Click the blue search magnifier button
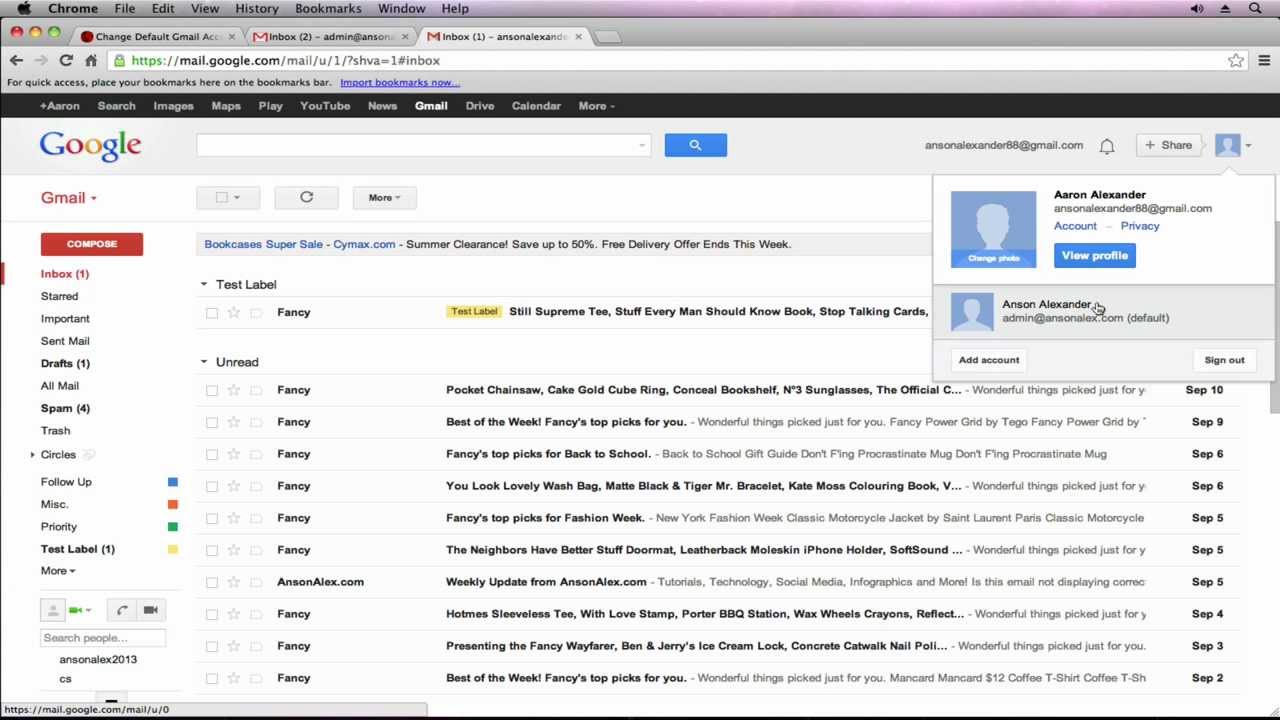1280x720 pixels. 695,145
